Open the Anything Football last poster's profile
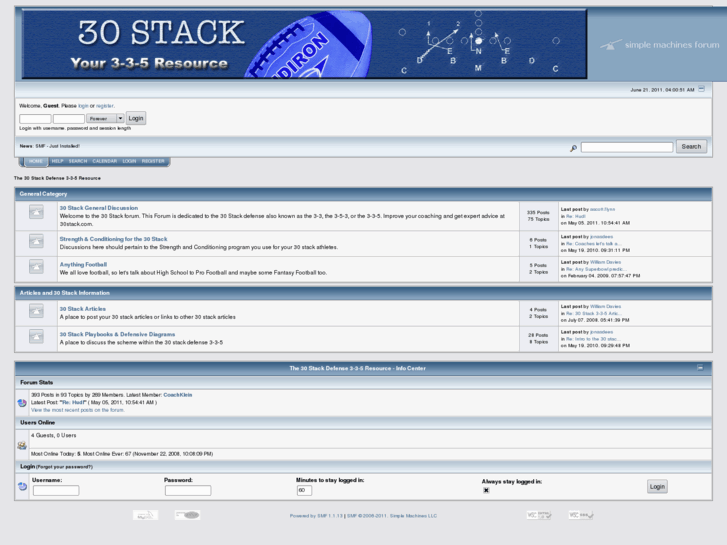Viewport: 727px width, 545px height. click(605, 262)
